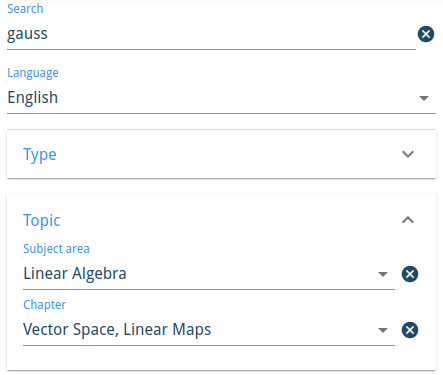Image resolution: width=443 pixels, height=375 pixels.
Task: Click the Chapter dropdown arrow
Action: [x=383, y=330]
